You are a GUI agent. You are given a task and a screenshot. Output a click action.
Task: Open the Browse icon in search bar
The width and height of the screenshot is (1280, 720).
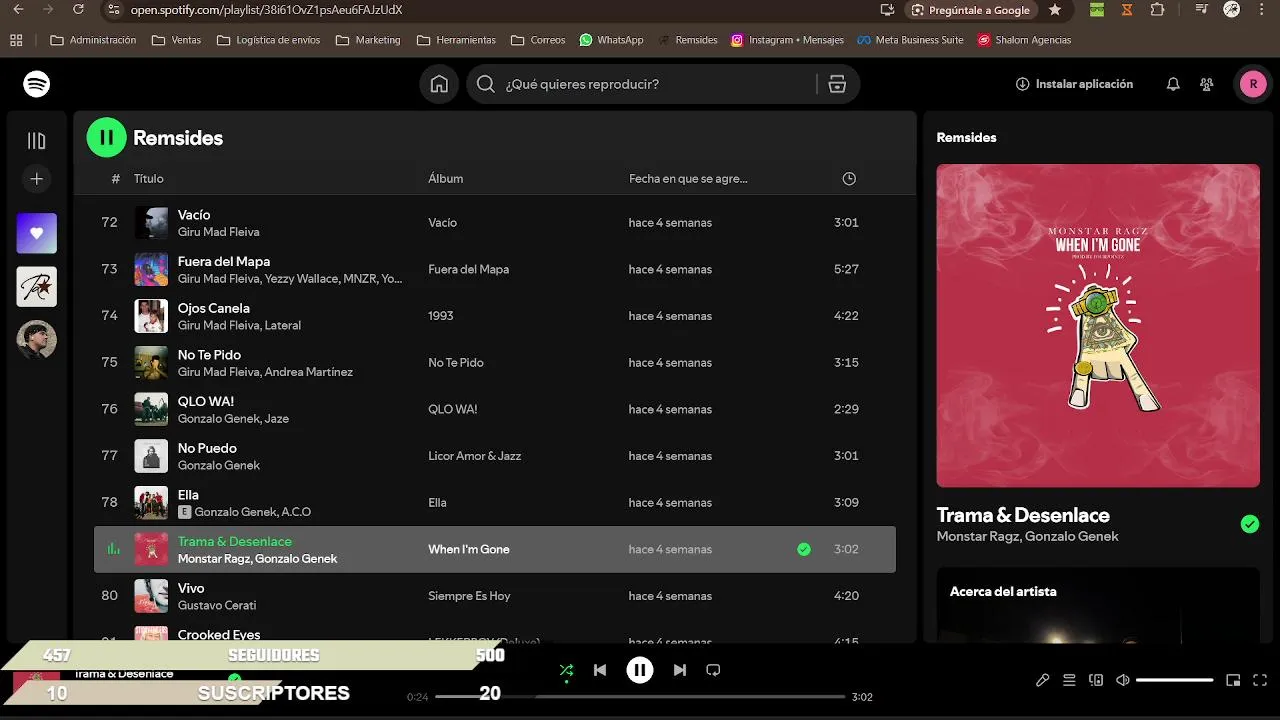[x=837, y=84]
